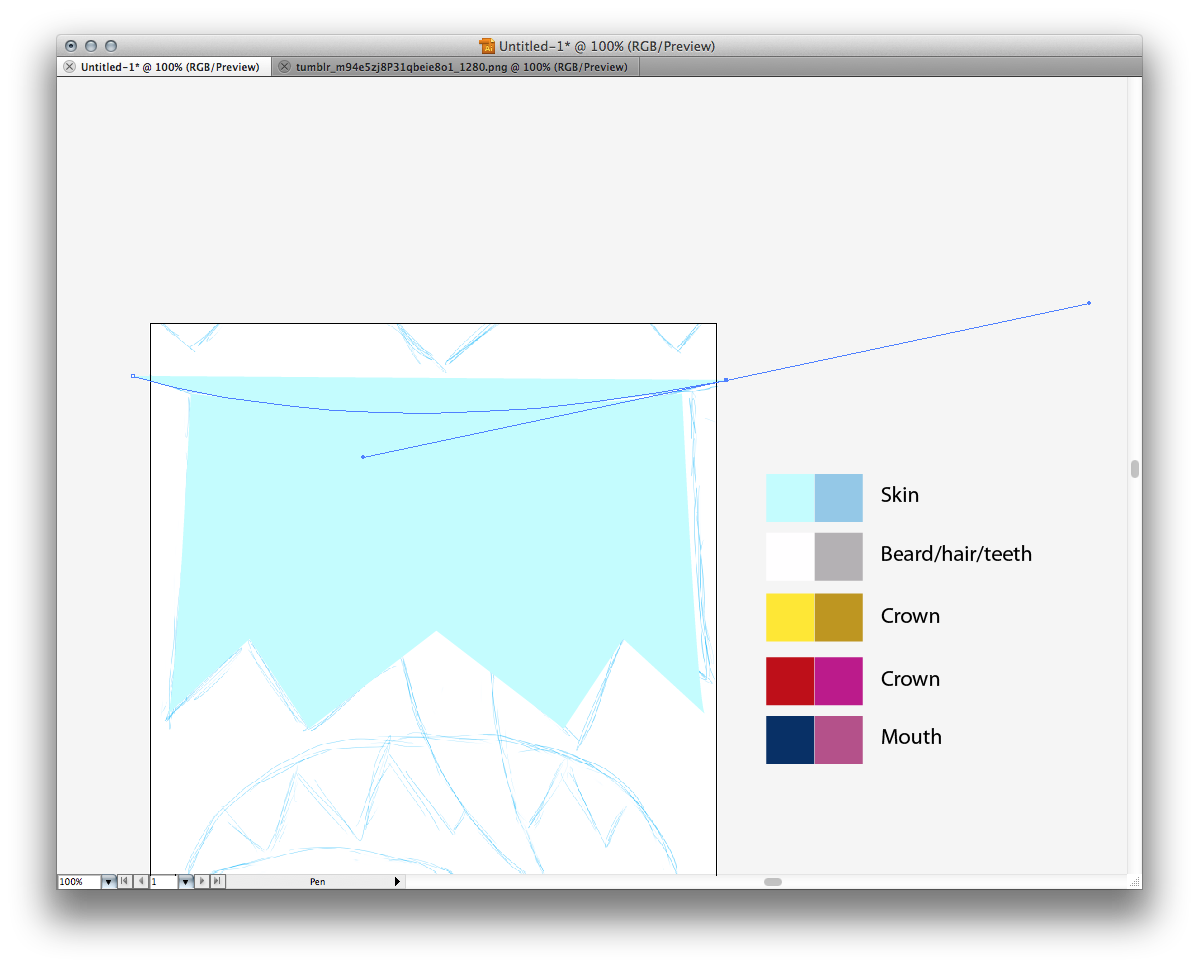The height and width of the screenshot is (968, 1199).
Task: Open the zoom level dropdown arrow
Action: (x=109, y=882)
